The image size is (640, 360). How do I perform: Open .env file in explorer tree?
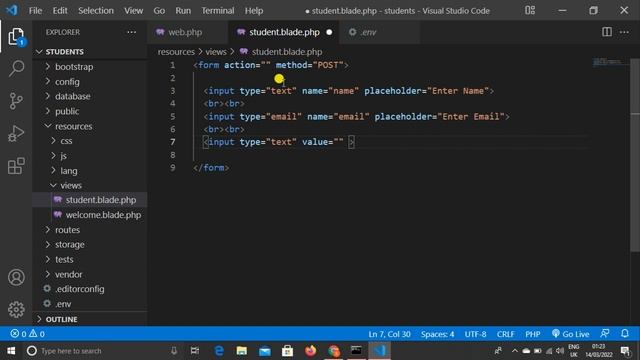pos(63,304)
